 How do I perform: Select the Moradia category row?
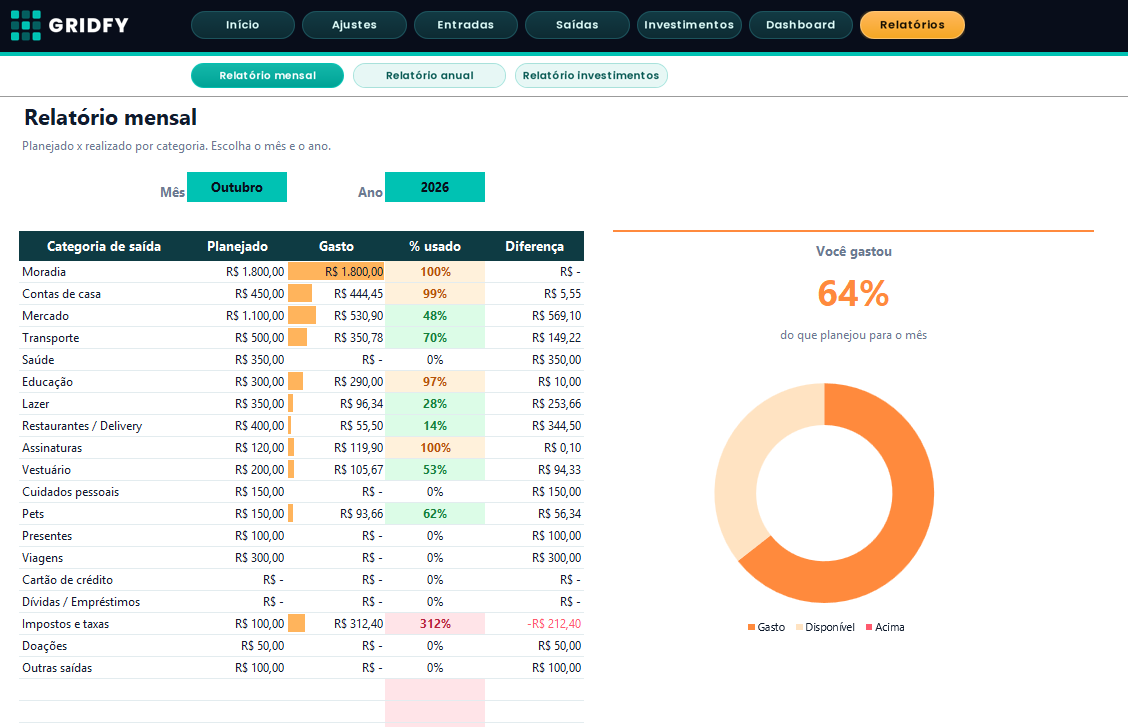(x=301, y=272)
